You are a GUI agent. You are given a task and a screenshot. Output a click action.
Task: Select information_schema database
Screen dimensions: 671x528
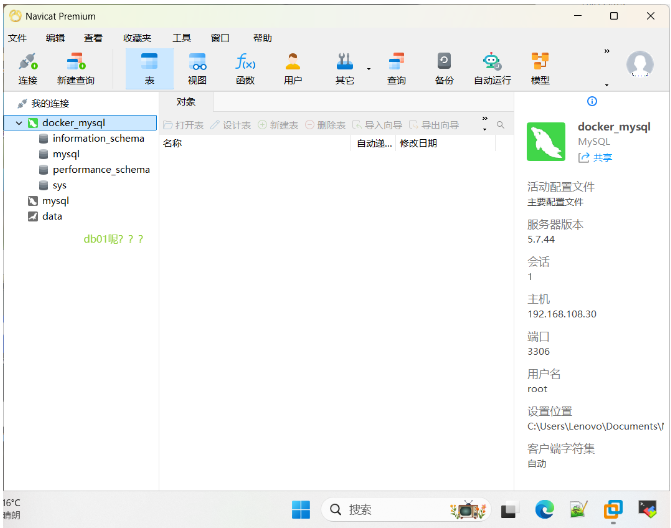tap(98, 139)
